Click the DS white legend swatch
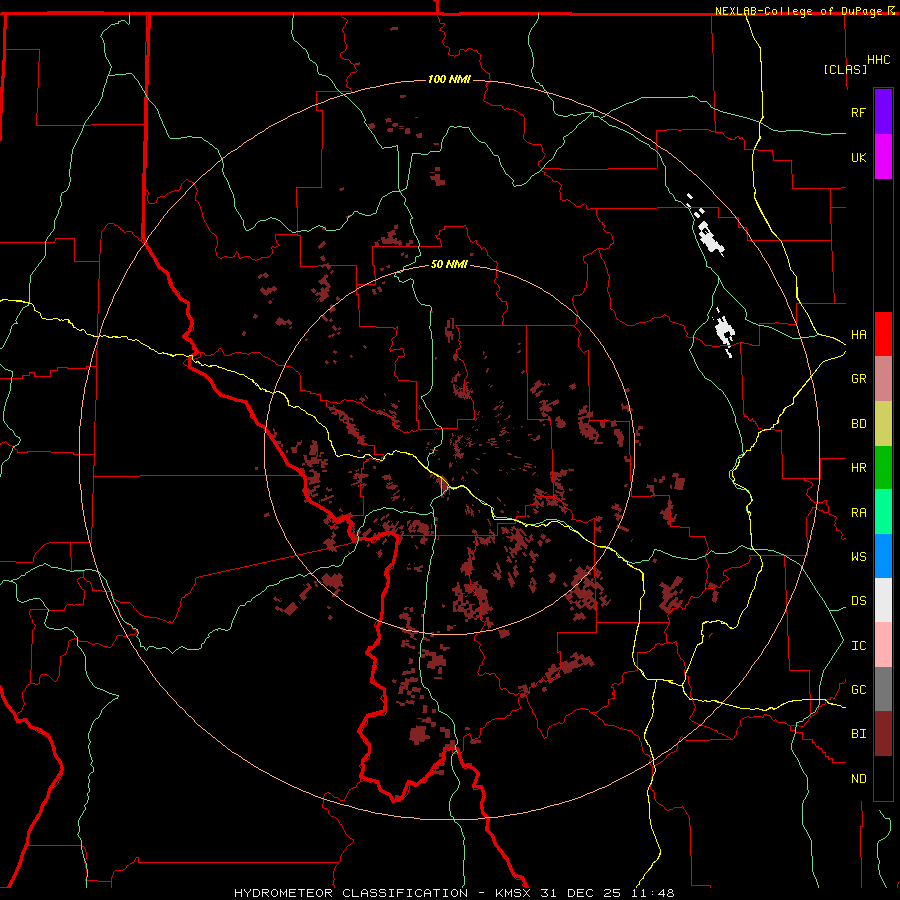 click(883, 600)
